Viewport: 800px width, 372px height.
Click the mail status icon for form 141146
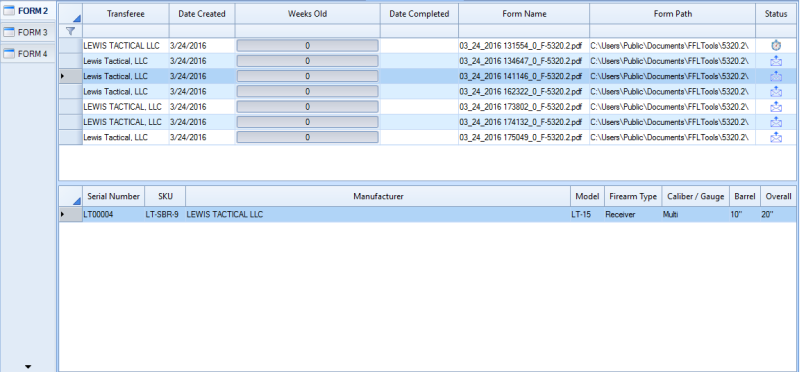point(776,76)
